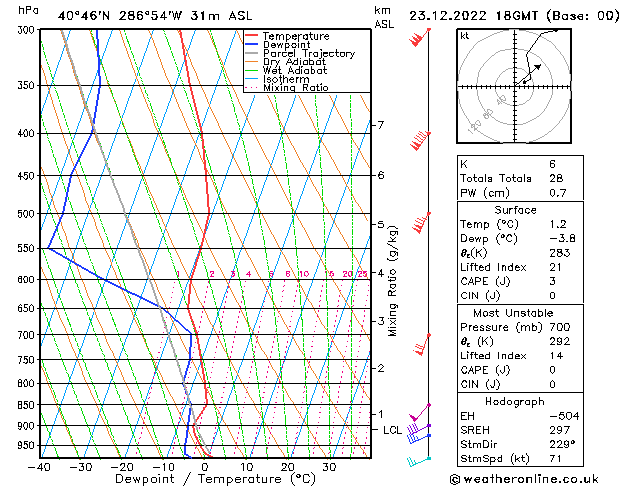
Task: Click the 120 ring label in hodograph
Action: click(x=474, y=126)
